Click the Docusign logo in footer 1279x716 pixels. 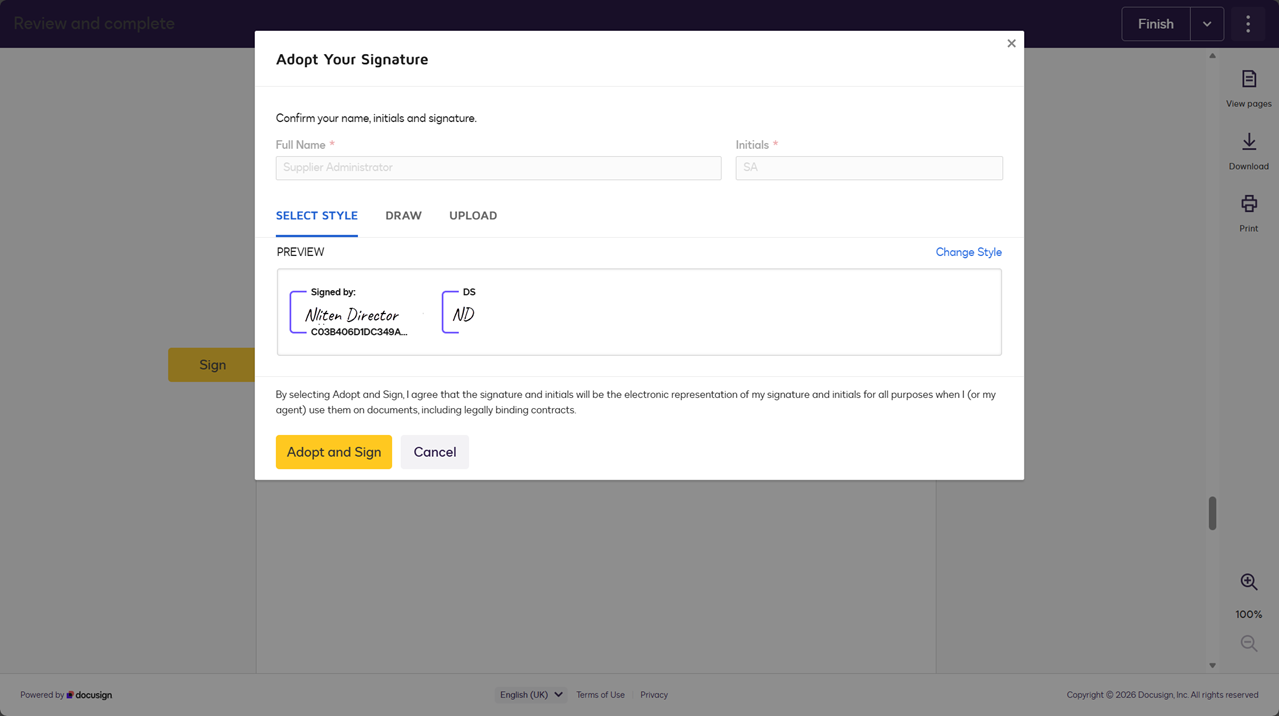click(x=90, y=695)
